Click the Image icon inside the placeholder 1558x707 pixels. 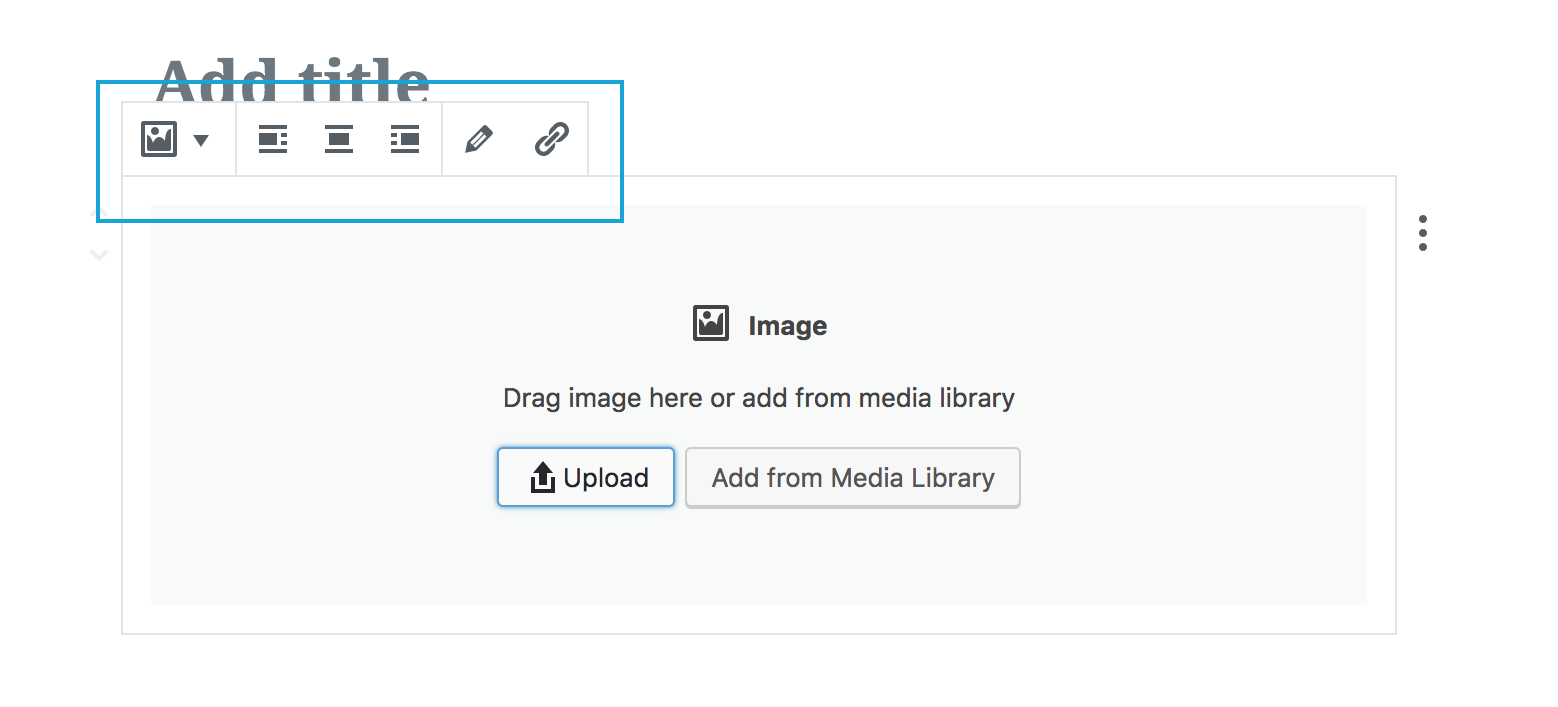[711, 324]
